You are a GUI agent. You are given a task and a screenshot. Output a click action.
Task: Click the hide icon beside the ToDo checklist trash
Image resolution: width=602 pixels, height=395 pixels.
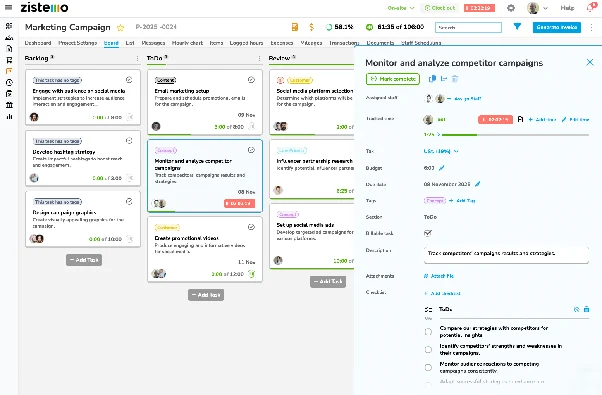point(576,309)
